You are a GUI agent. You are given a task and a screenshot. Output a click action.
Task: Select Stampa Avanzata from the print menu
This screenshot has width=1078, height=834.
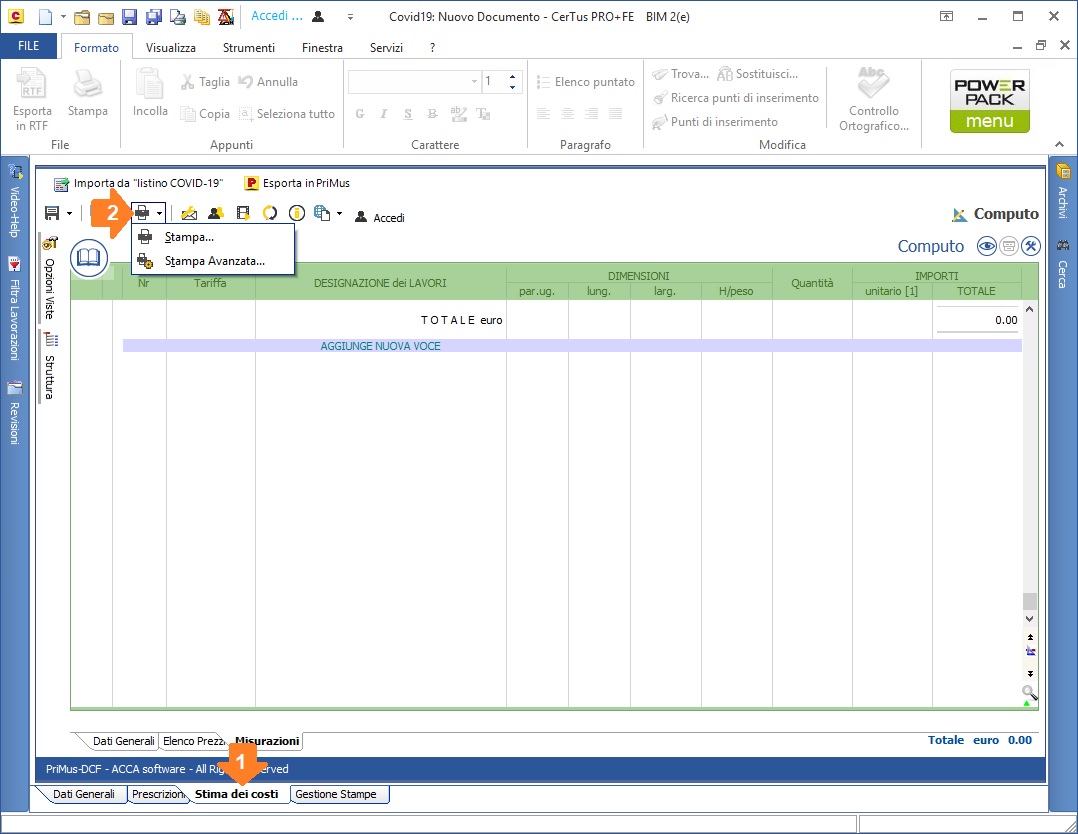[214, 261]
